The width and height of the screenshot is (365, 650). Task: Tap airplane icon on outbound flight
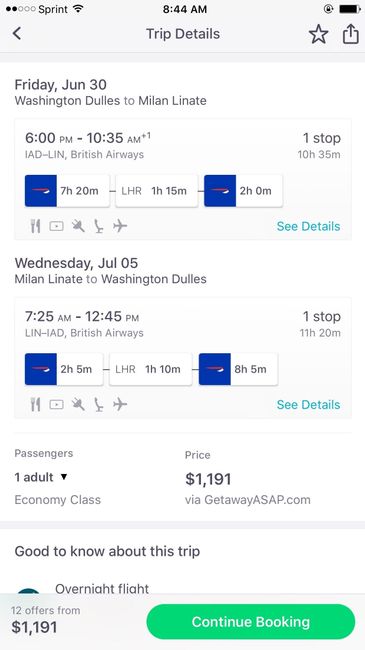pyautogui.click(x=120, y=226)
